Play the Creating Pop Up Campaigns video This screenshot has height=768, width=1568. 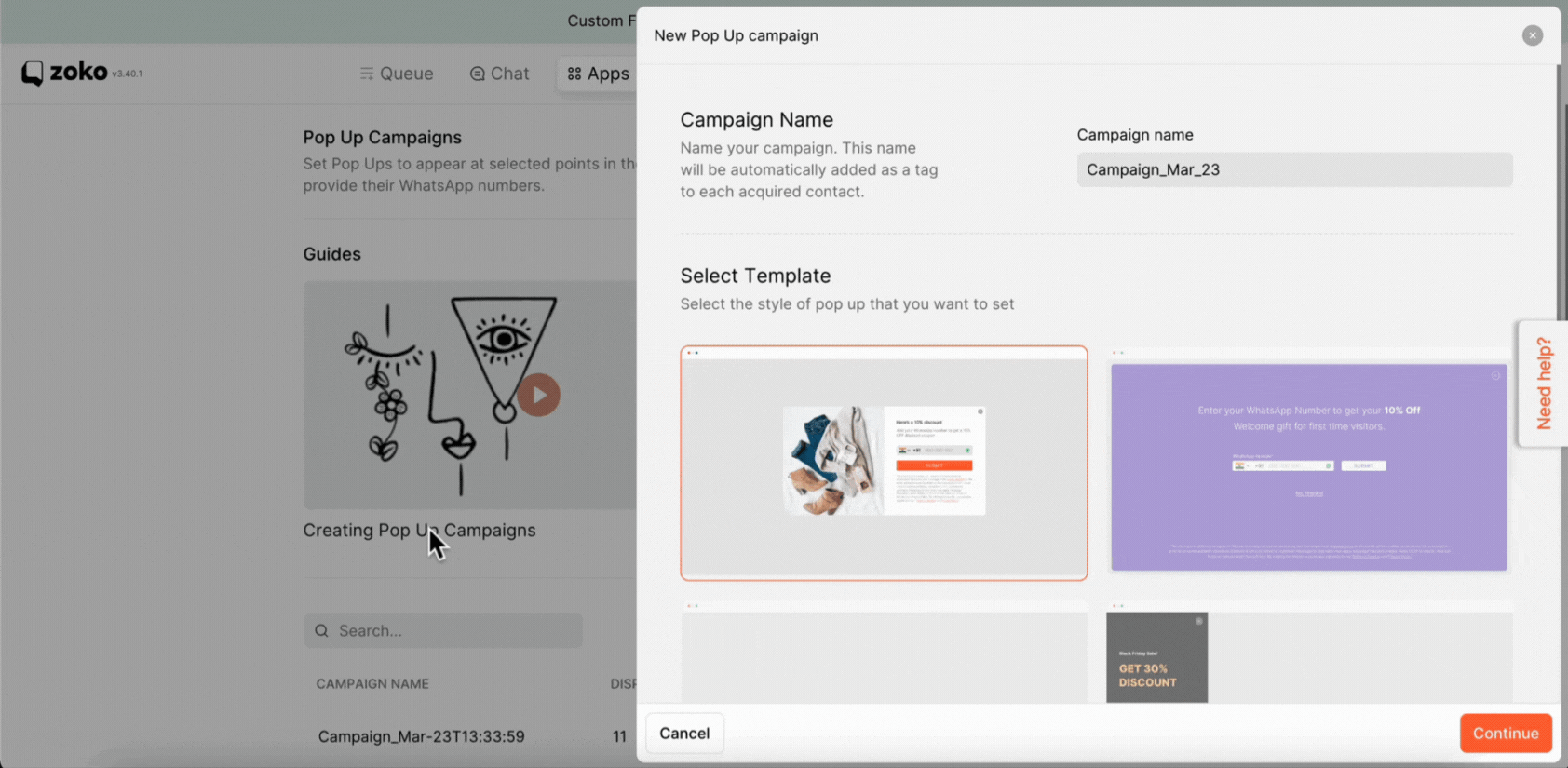538,395
